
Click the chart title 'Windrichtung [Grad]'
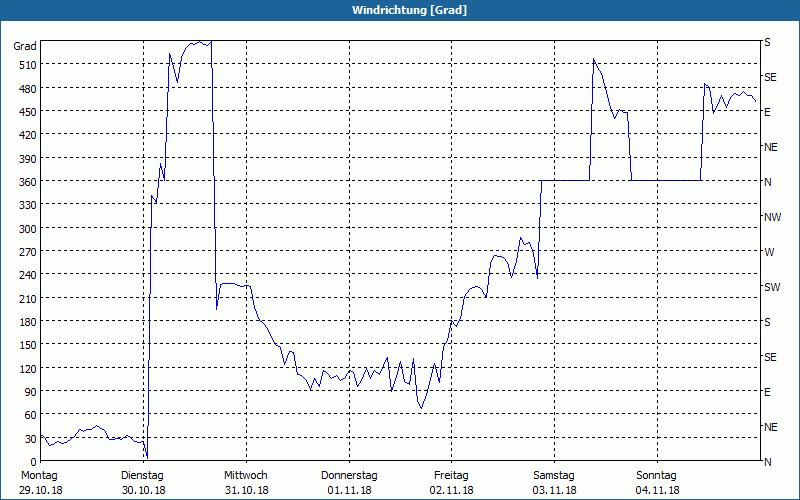409,10
